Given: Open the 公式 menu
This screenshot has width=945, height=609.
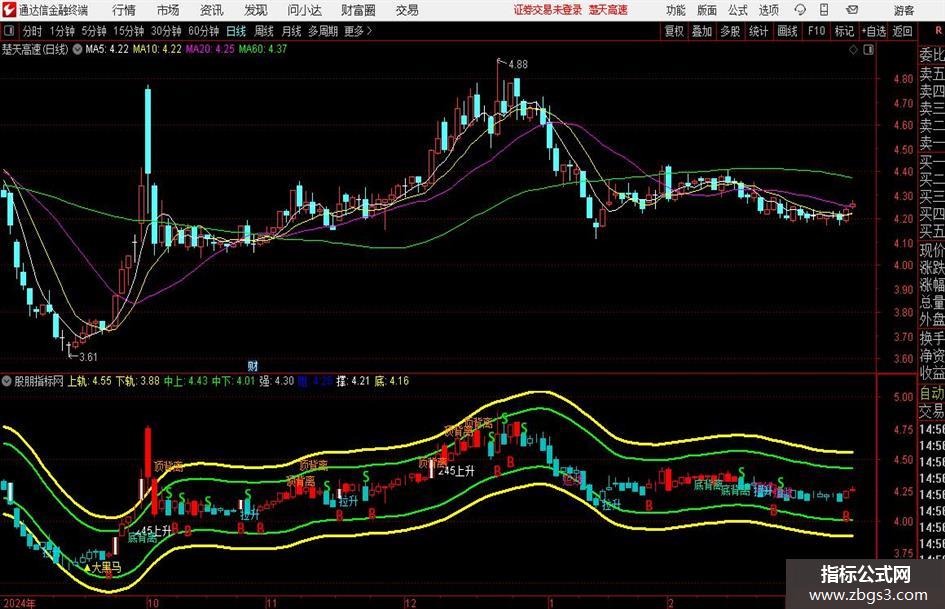Looking at the screenshot, I should coord(737,10).
